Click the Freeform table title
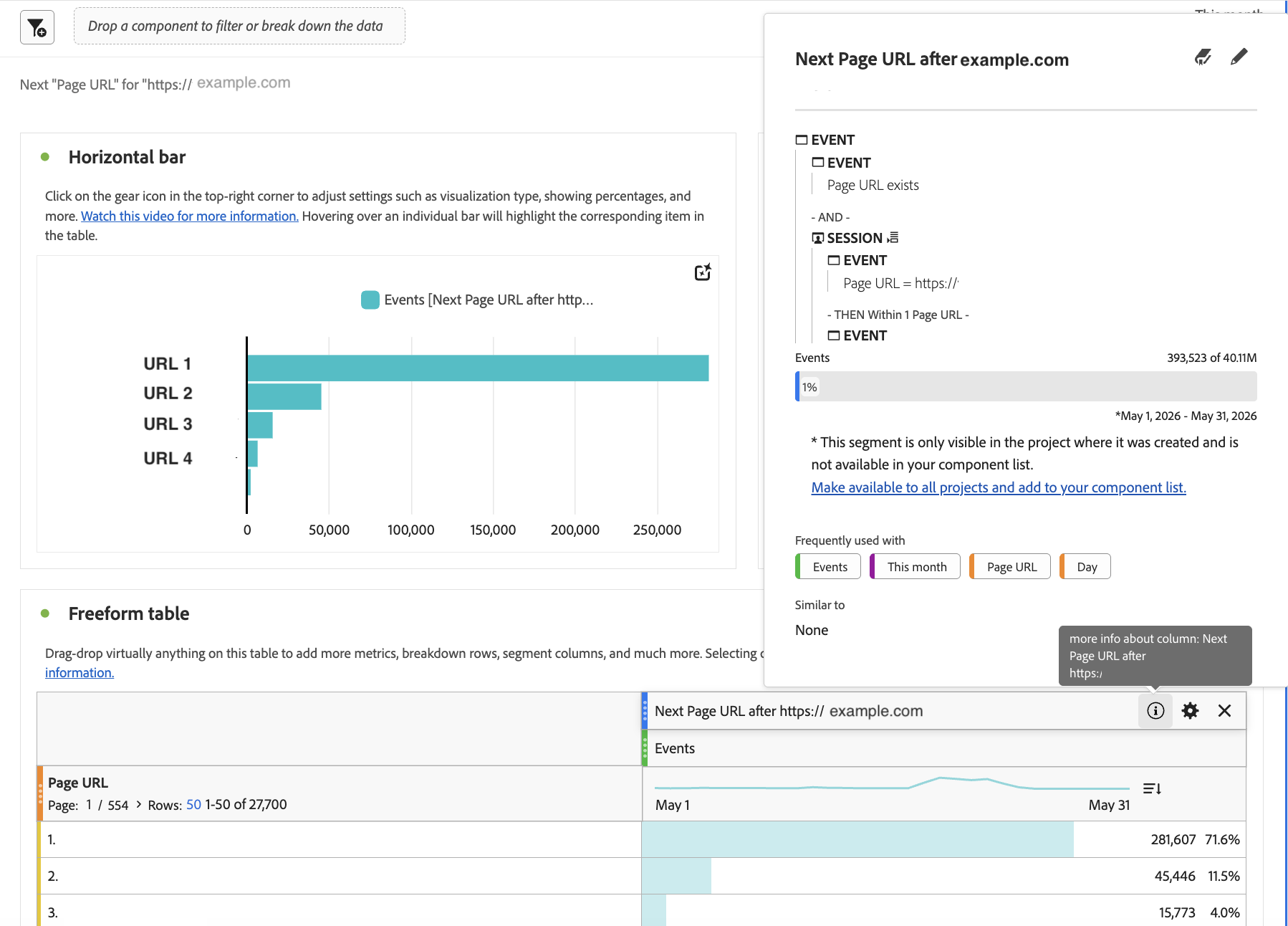This screenshot has width=1288, height=926. 129,614
